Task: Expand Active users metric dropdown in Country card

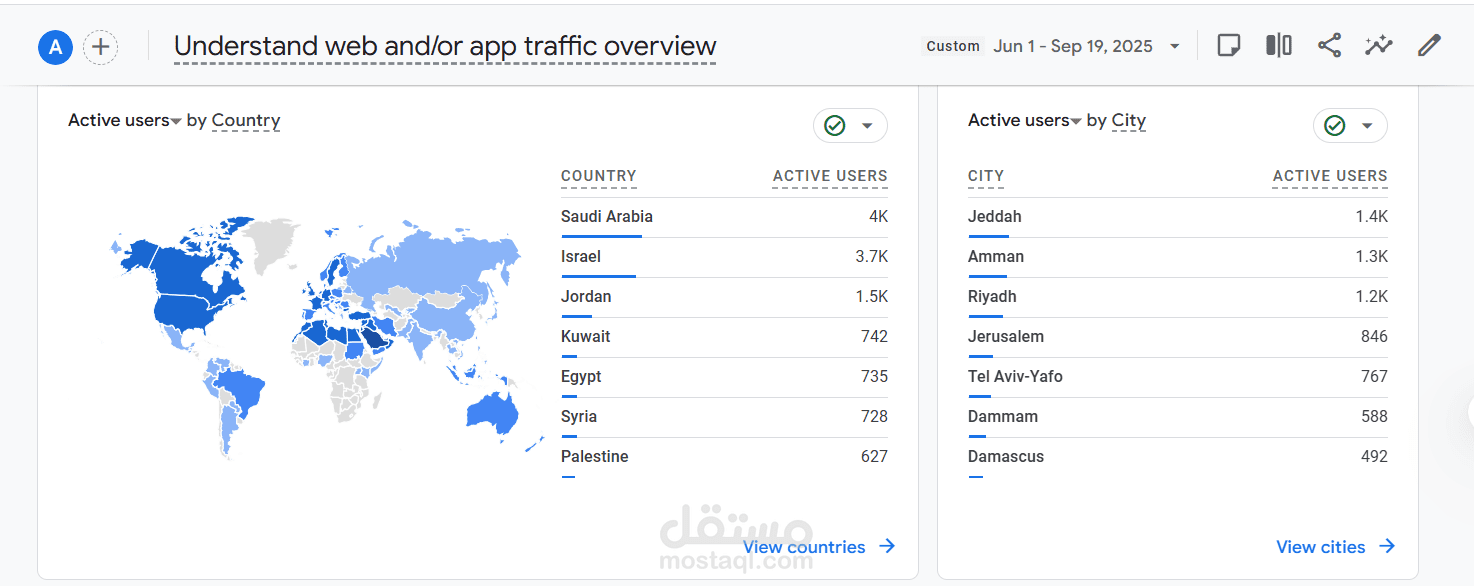Action: [x=176, y=121]
